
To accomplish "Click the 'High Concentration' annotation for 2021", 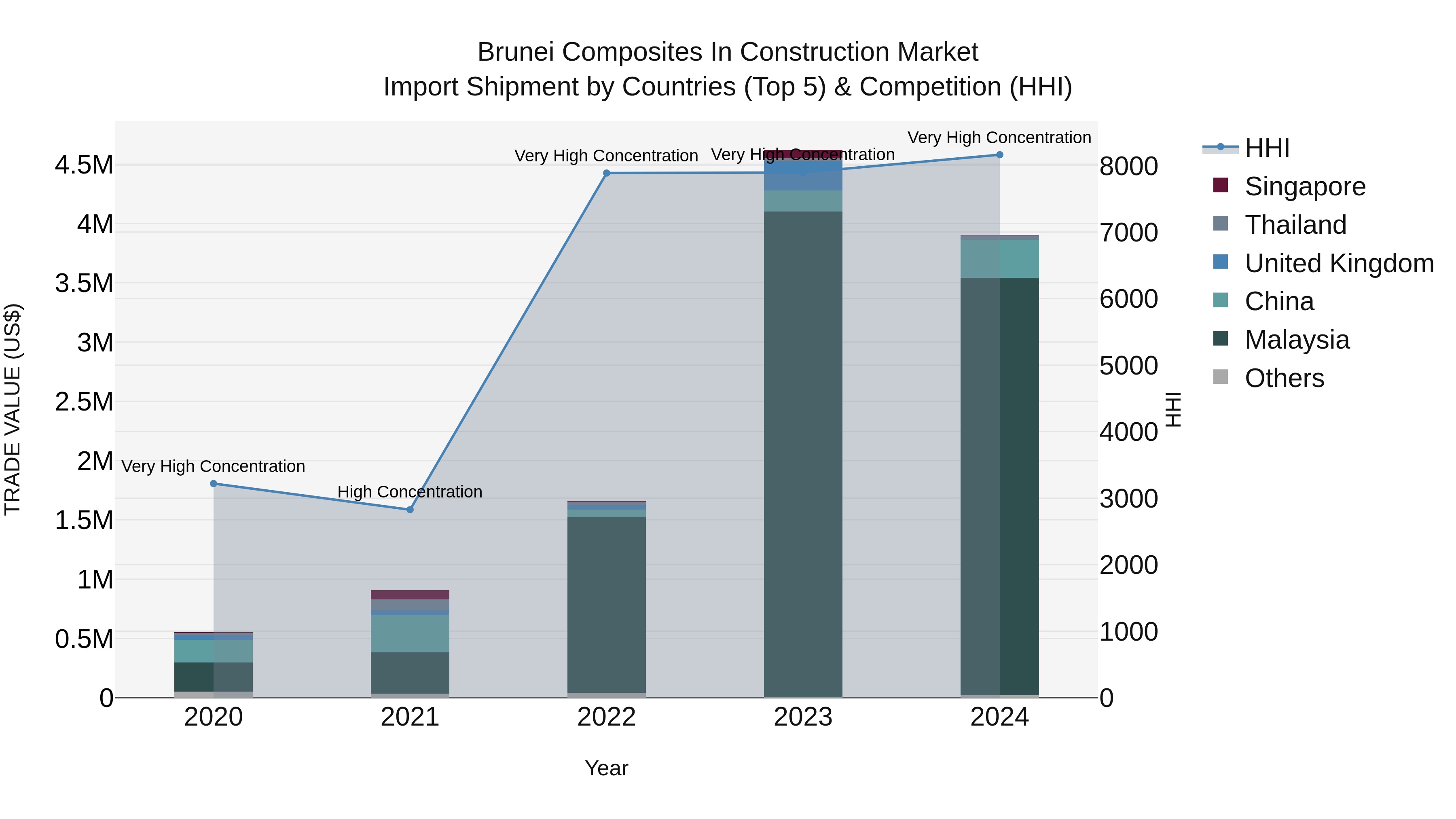I will (411, 492).
